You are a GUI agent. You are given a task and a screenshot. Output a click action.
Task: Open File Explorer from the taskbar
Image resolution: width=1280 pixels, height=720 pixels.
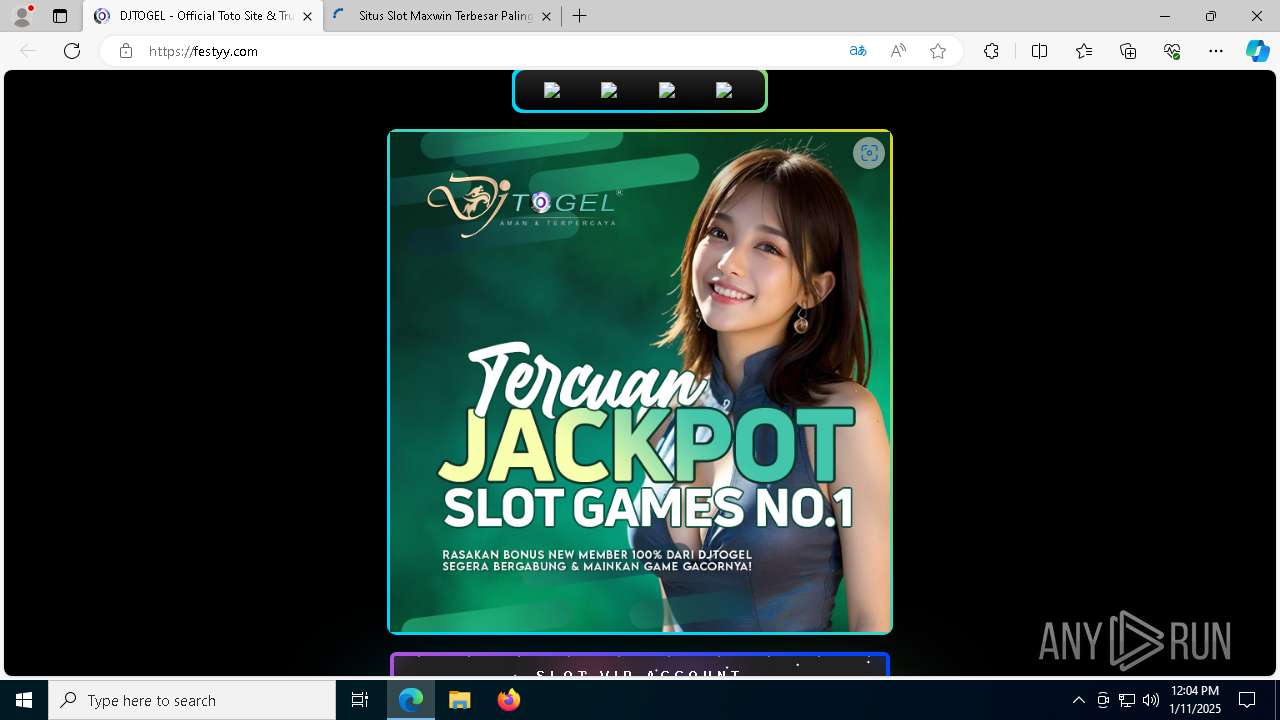460,700
